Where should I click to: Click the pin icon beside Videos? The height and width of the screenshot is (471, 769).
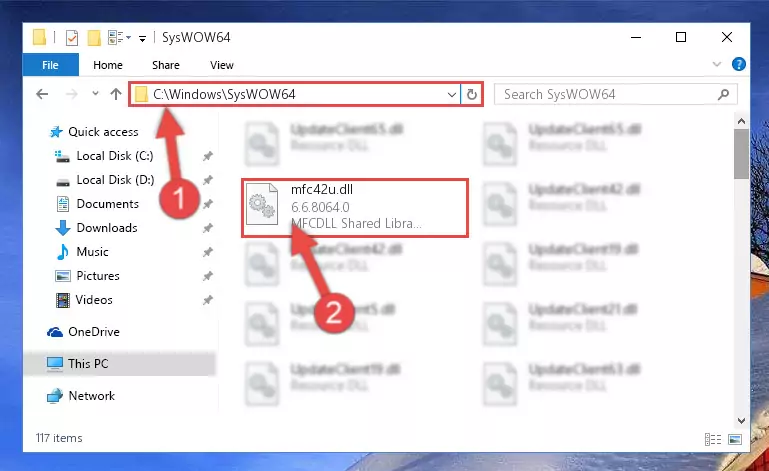(208, 300)
